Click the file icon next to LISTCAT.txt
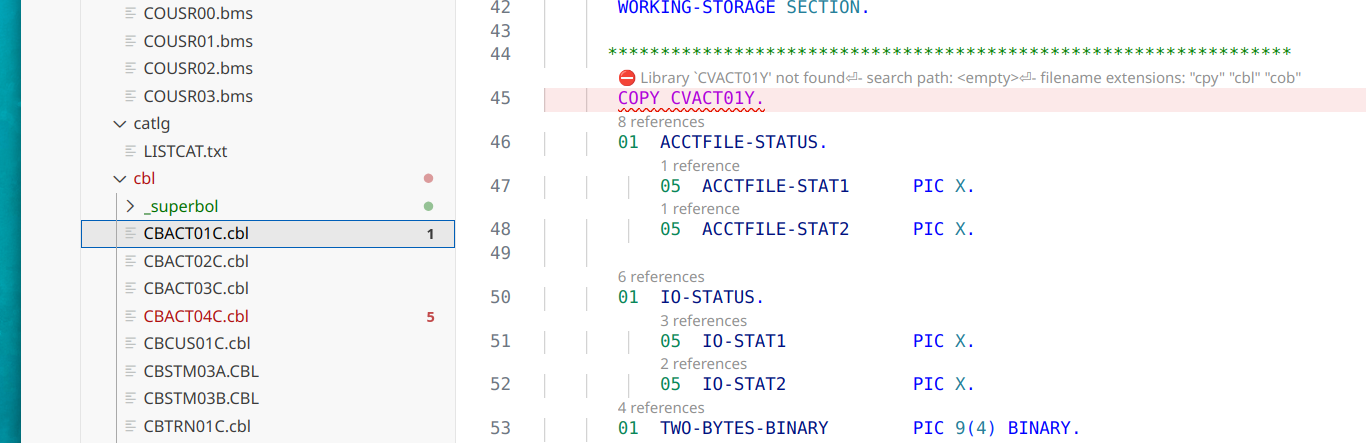Screen dimensions: 1366x443 pos(131,151)
